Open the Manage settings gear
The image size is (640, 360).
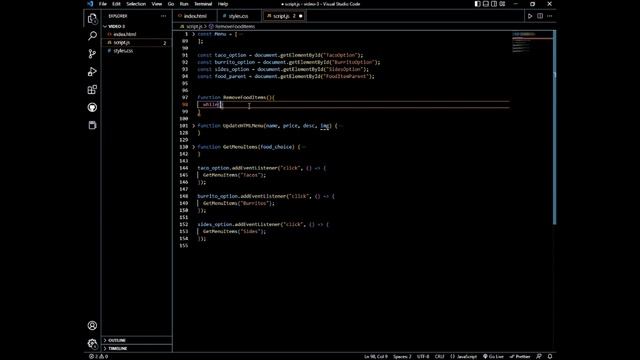92,343
